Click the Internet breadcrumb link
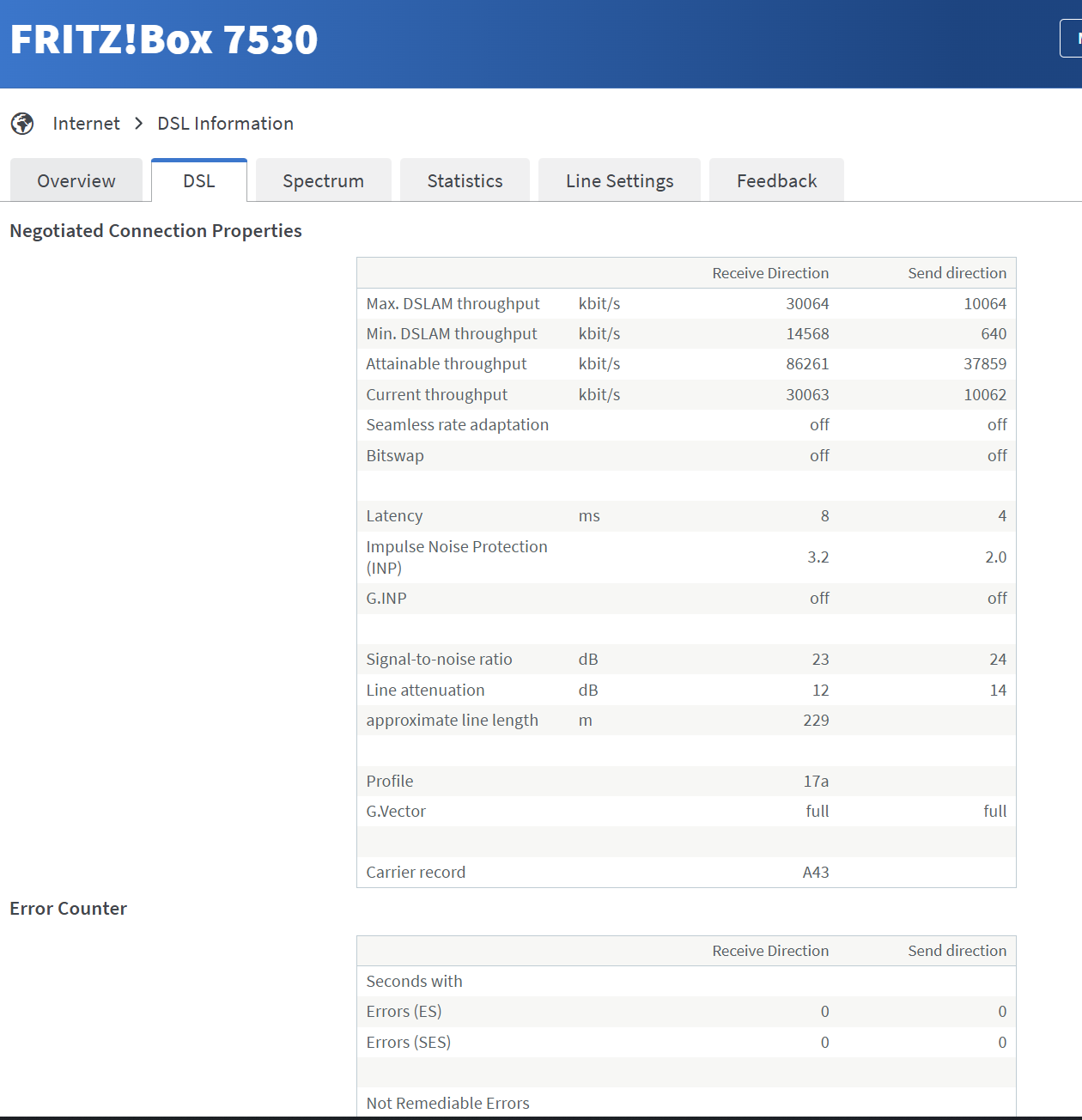The width and height of the screenshot is (1082, 1120). (86, 124)
